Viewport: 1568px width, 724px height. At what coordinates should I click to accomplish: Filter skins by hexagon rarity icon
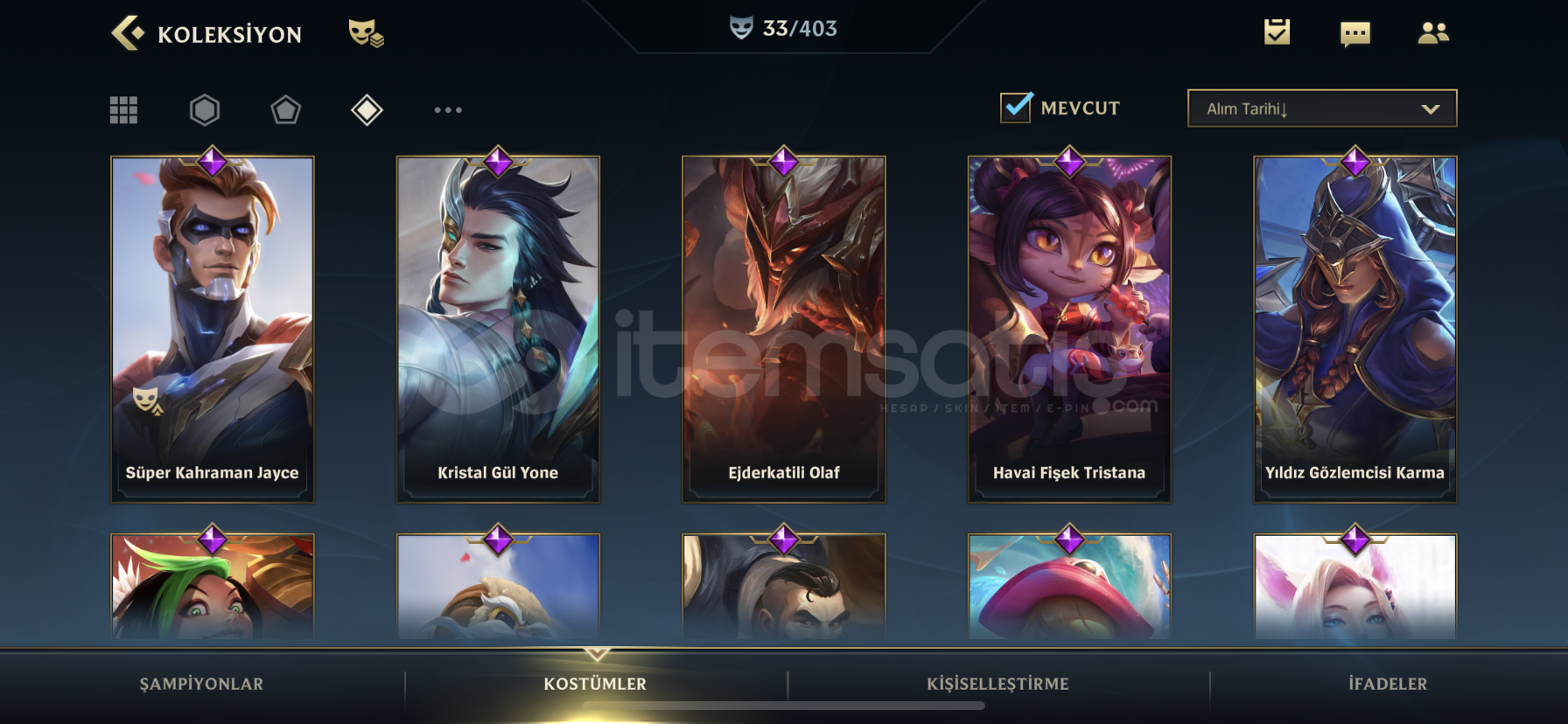[205, 110]
